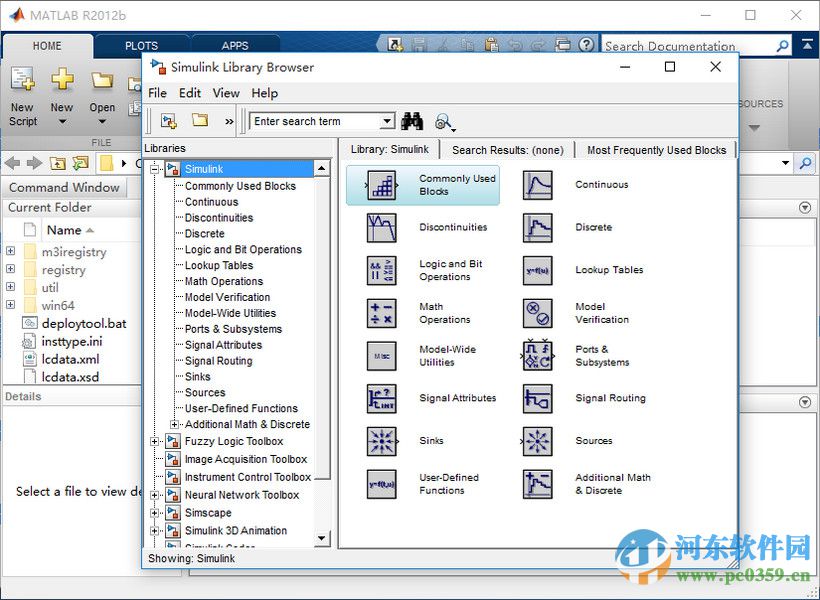Select the Most Frequently Used Blocks tab
Viewport: 820px width, 600px height.
coord(656,149)
